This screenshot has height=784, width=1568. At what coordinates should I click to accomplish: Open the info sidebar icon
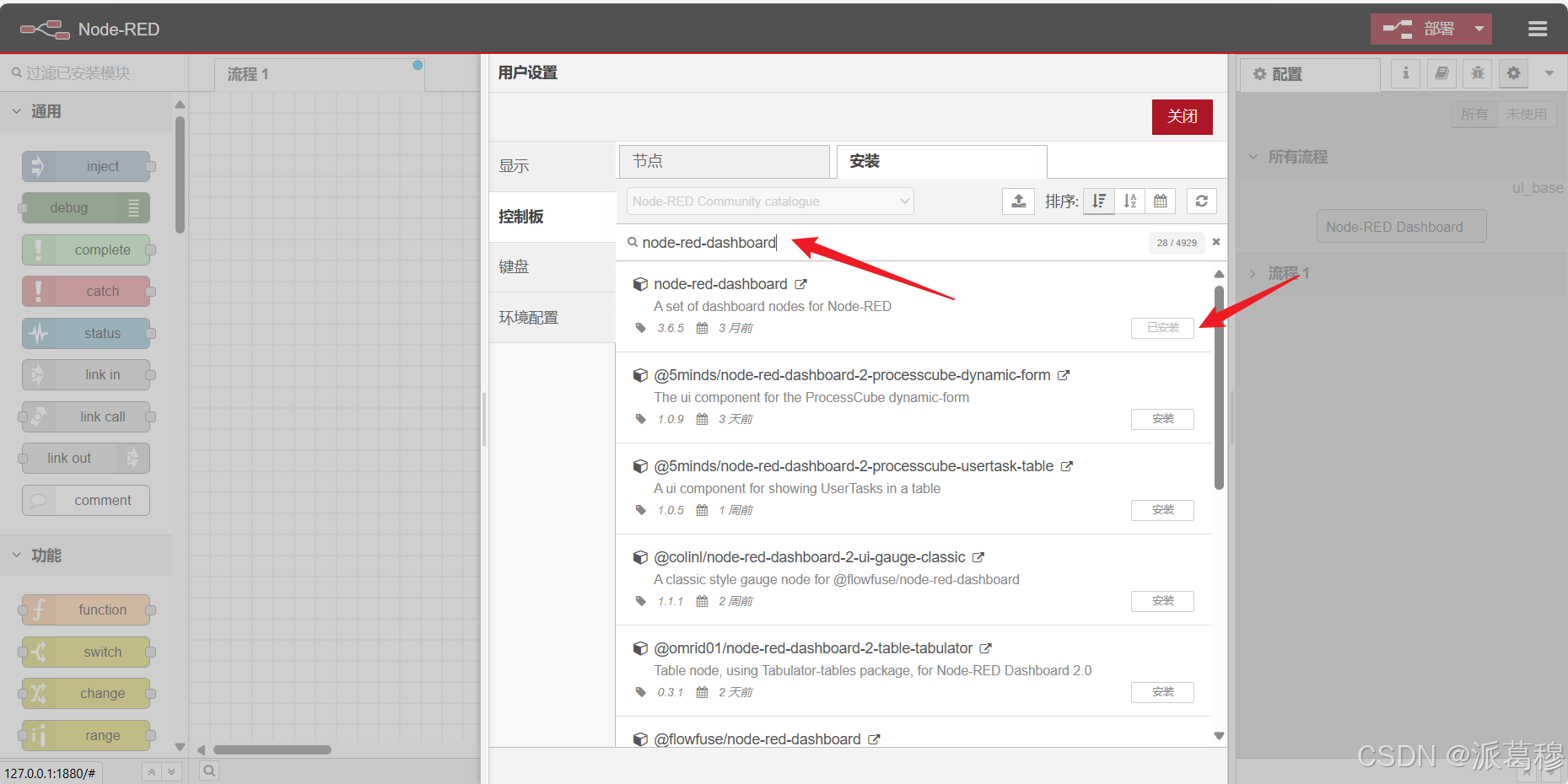tap(1405, 73)
